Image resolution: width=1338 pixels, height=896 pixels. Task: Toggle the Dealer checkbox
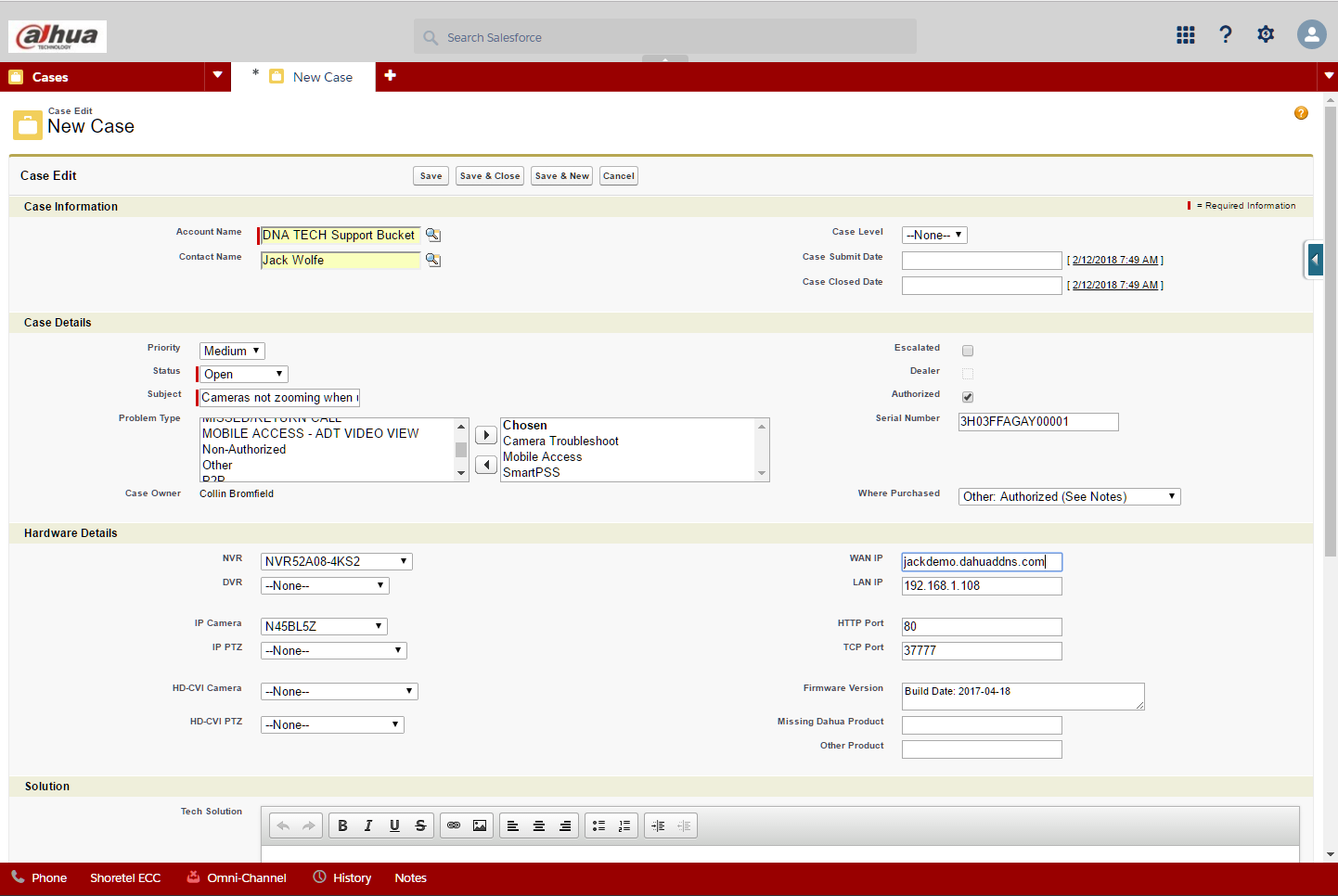(968, 374)
